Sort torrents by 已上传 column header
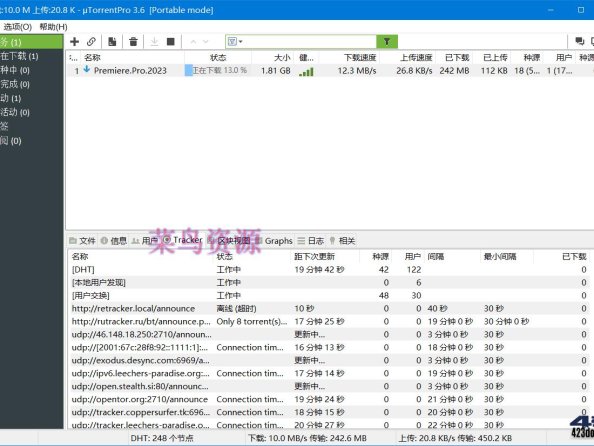This screenshot has height=446, width=594. point(492,58)
